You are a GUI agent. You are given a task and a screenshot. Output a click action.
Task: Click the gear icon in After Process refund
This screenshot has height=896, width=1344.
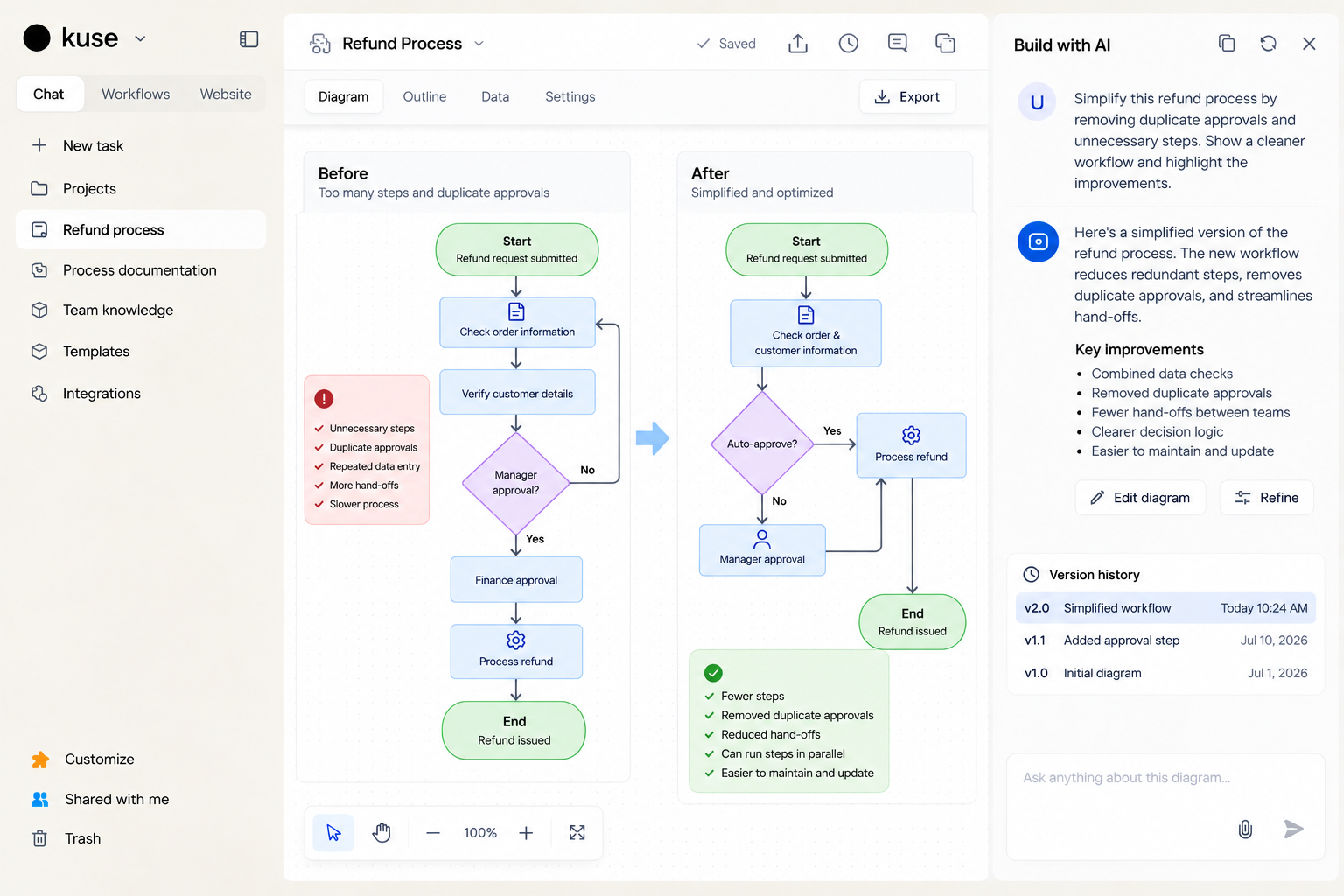pos(911,436)
